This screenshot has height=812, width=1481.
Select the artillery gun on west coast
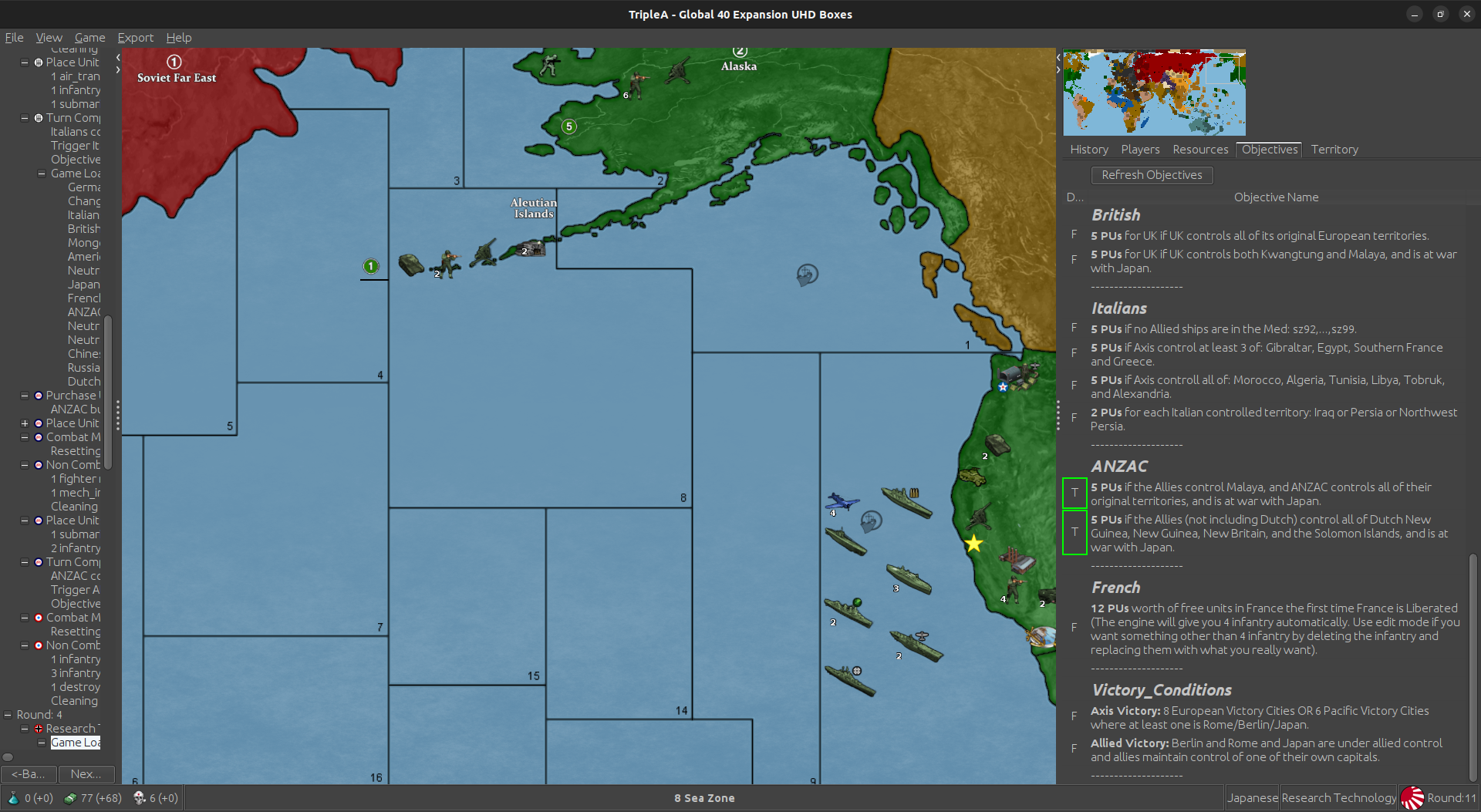[979, 516]
